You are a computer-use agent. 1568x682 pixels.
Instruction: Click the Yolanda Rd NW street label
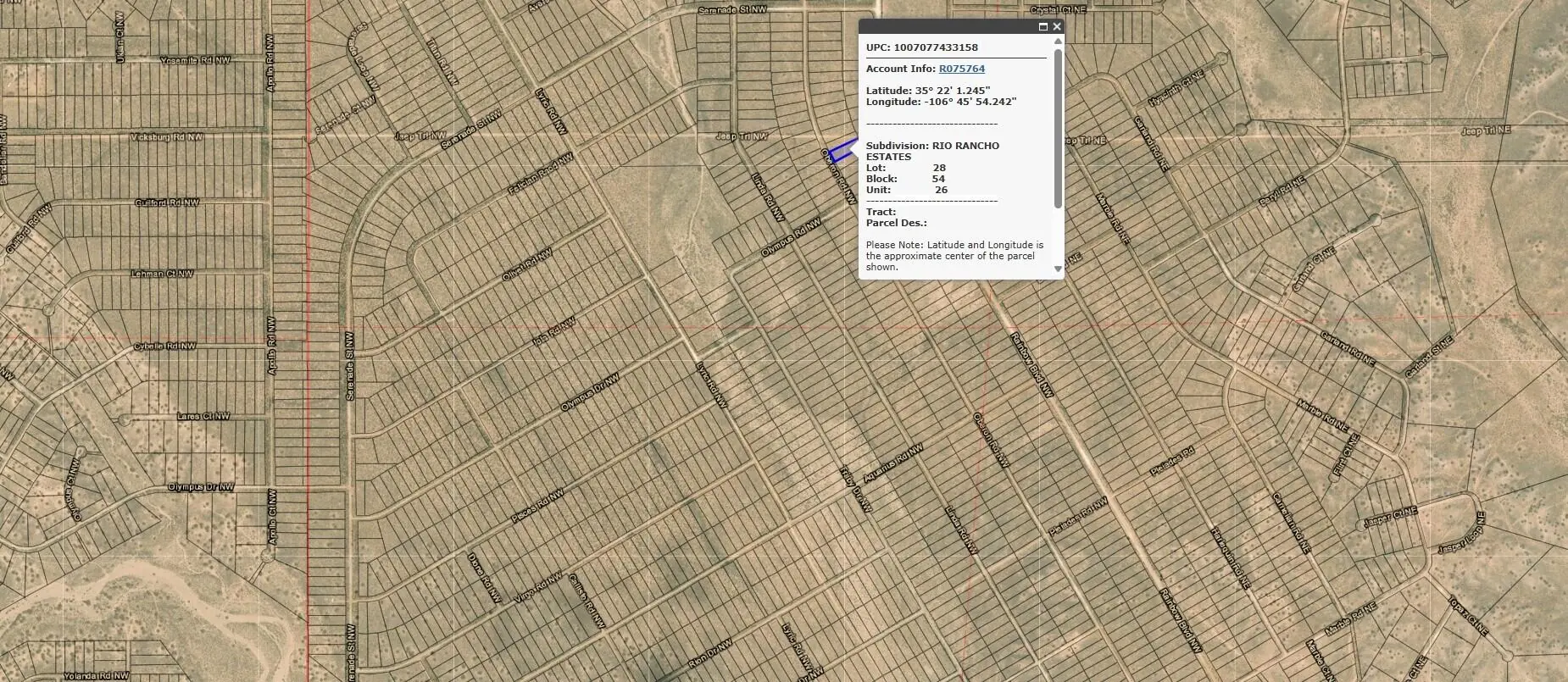pos(97,676)
